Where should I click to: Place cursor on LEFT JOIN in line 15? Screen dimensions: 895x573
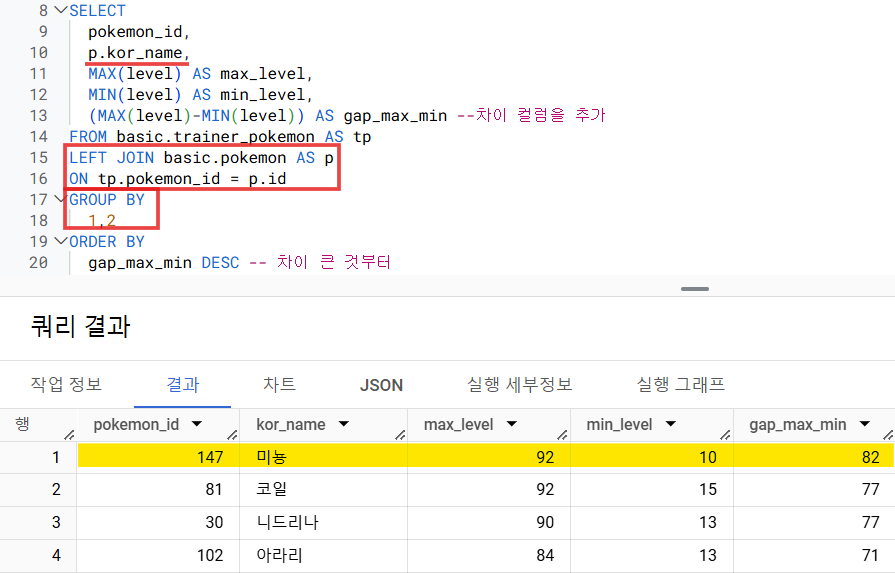point(111,158)
